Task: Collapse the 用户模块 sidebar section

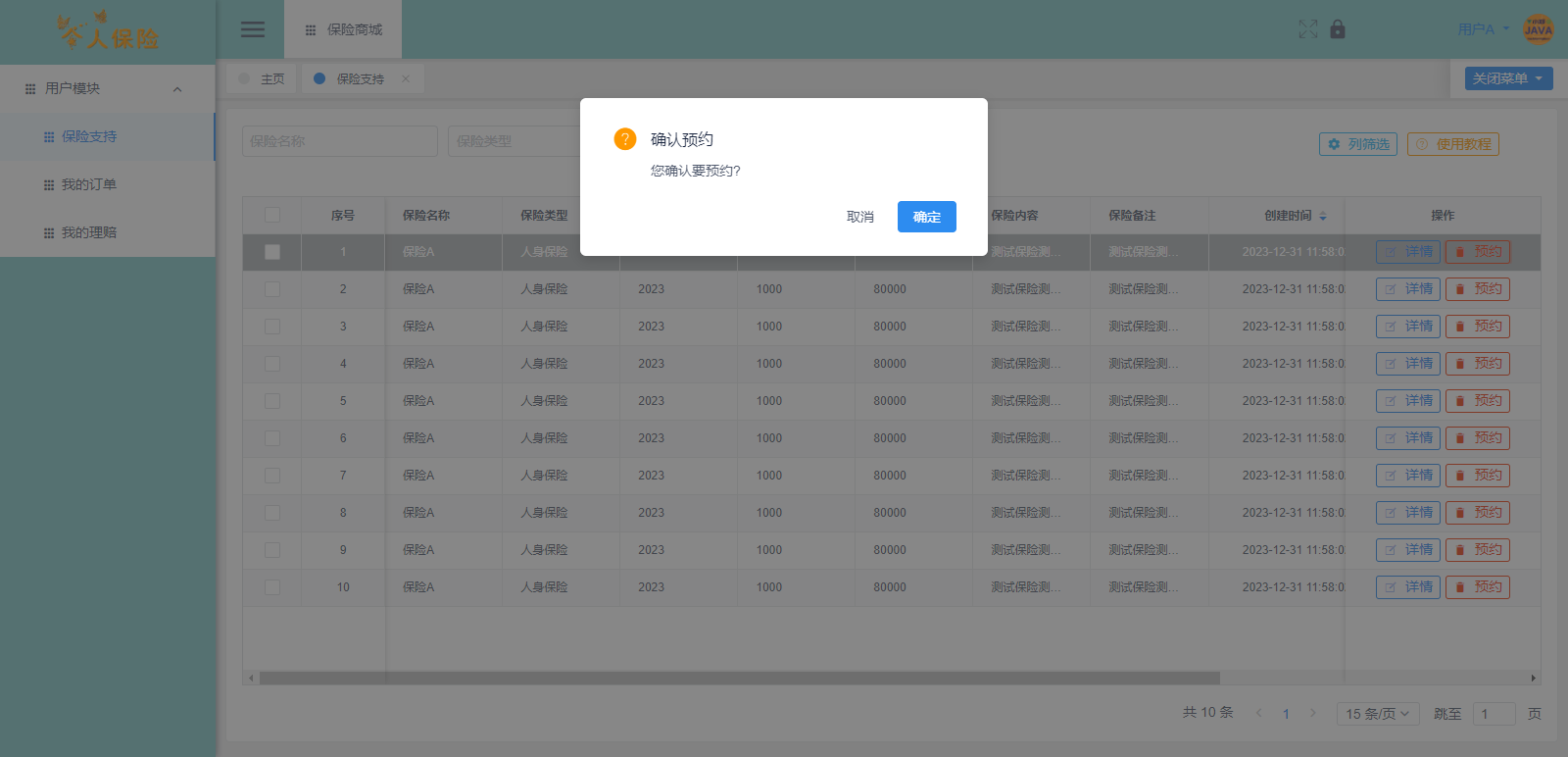Action: [x=108, y=88]
